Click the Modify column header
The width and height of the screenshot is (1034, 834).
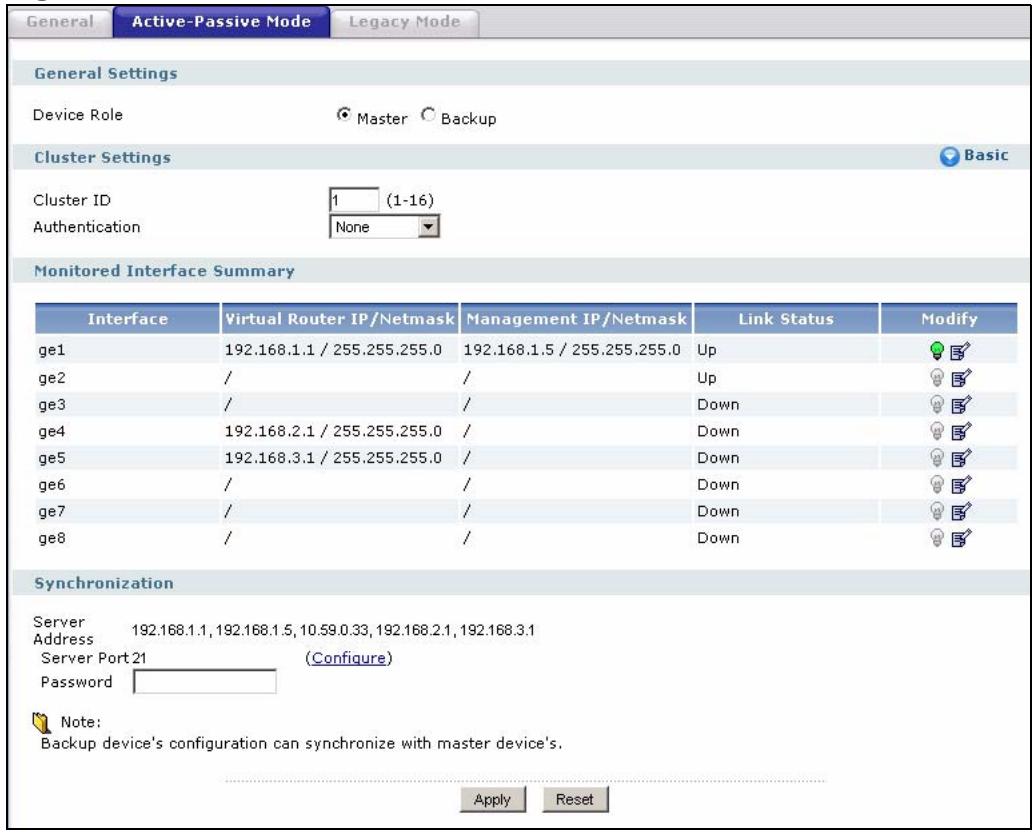[949, 319]
